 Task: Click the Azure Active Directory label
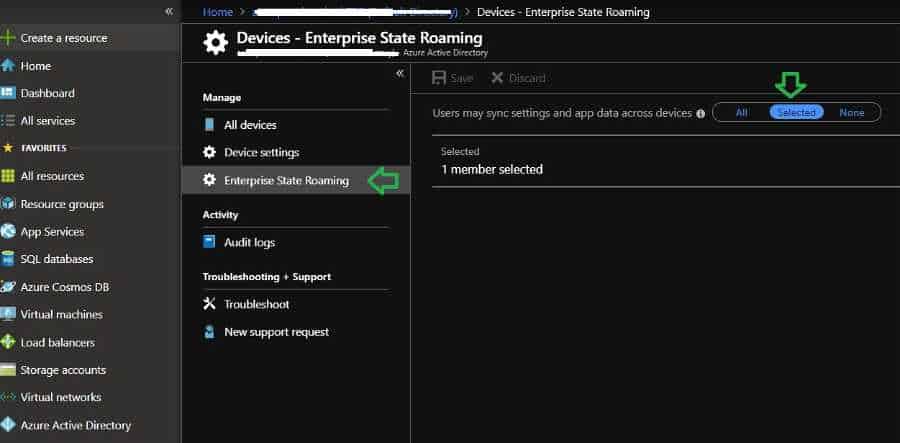(x=76, y=425)
